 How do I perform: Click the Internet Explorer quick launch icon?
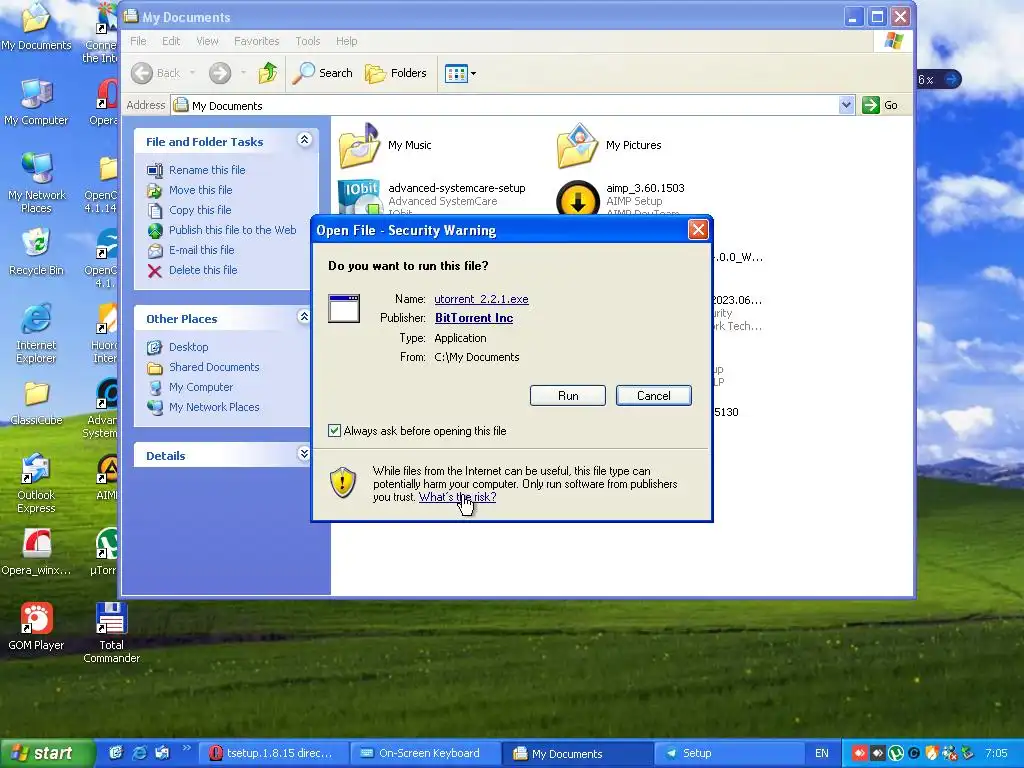[x=140, y=753]
